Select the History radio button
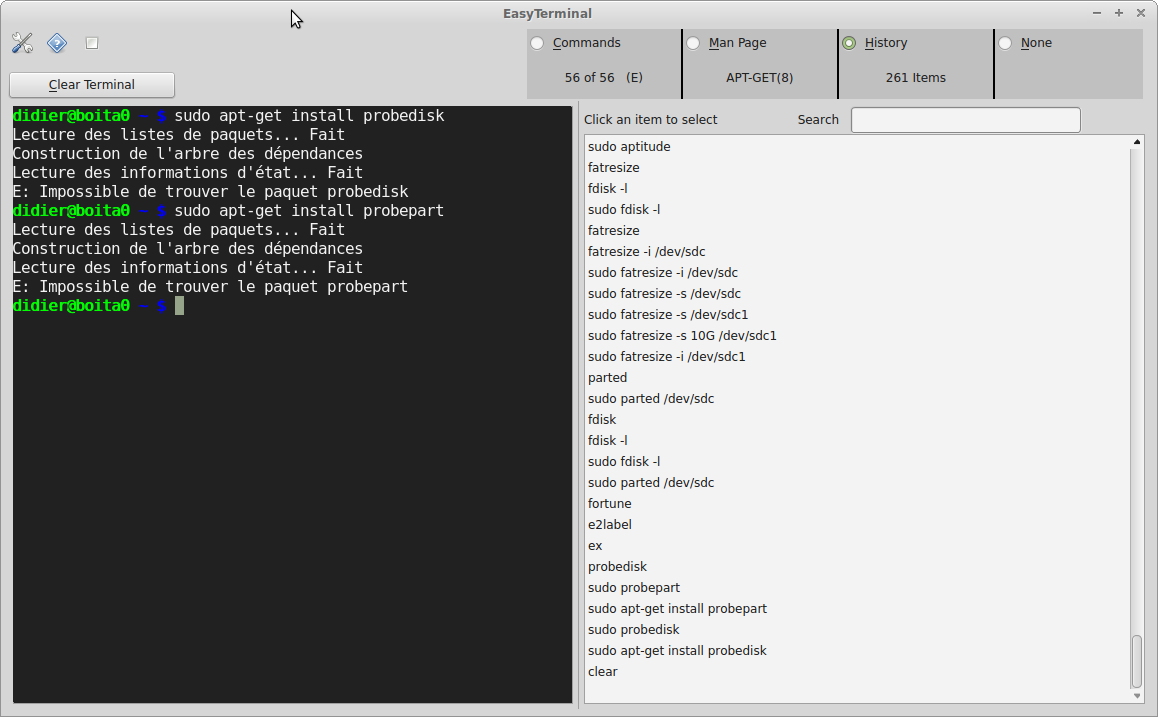1158x717 pixels. (850, 43)
